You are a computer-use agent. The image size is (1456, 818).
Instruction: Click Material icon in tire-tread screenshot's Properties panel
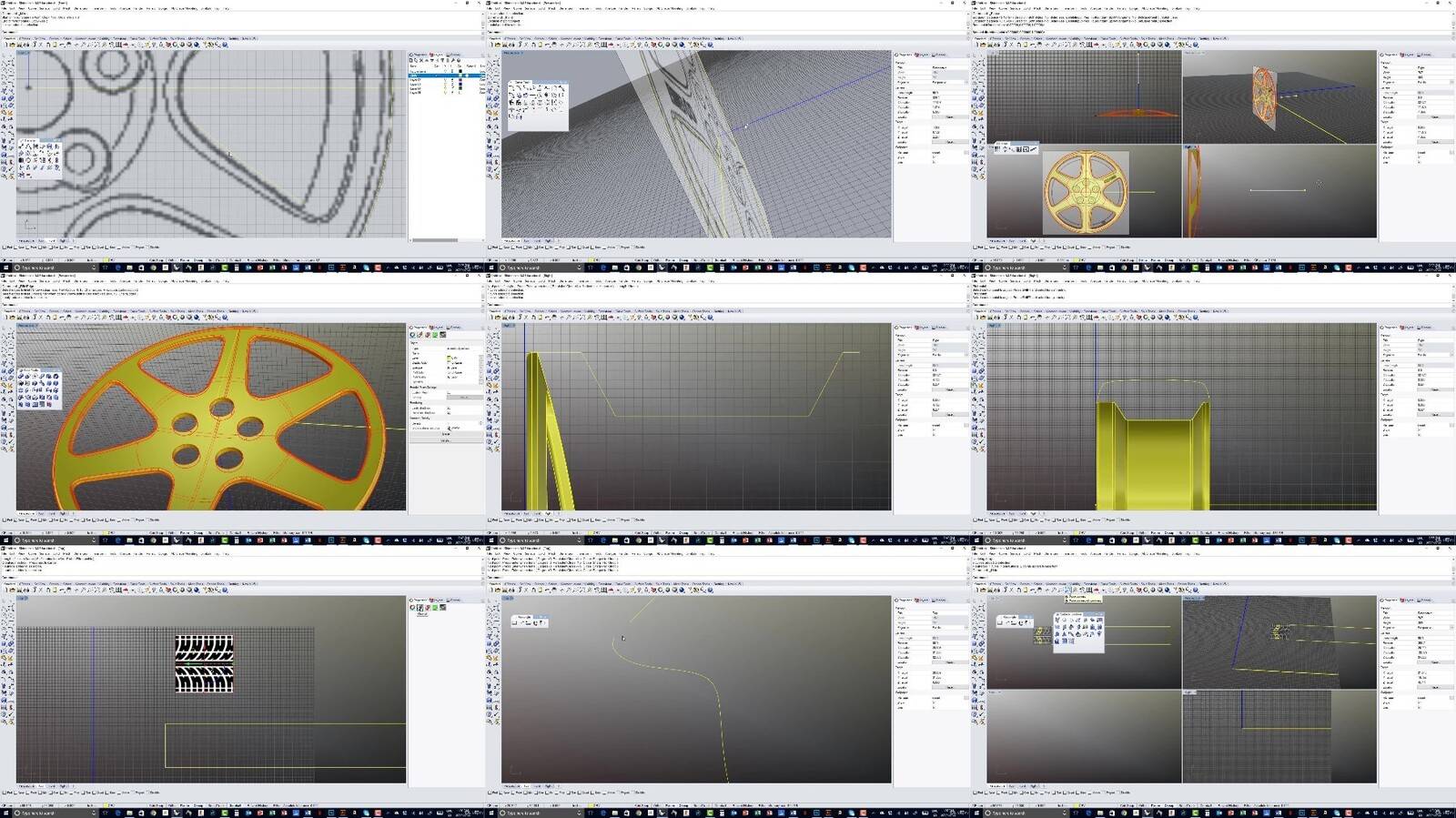(x=420, y=608)
